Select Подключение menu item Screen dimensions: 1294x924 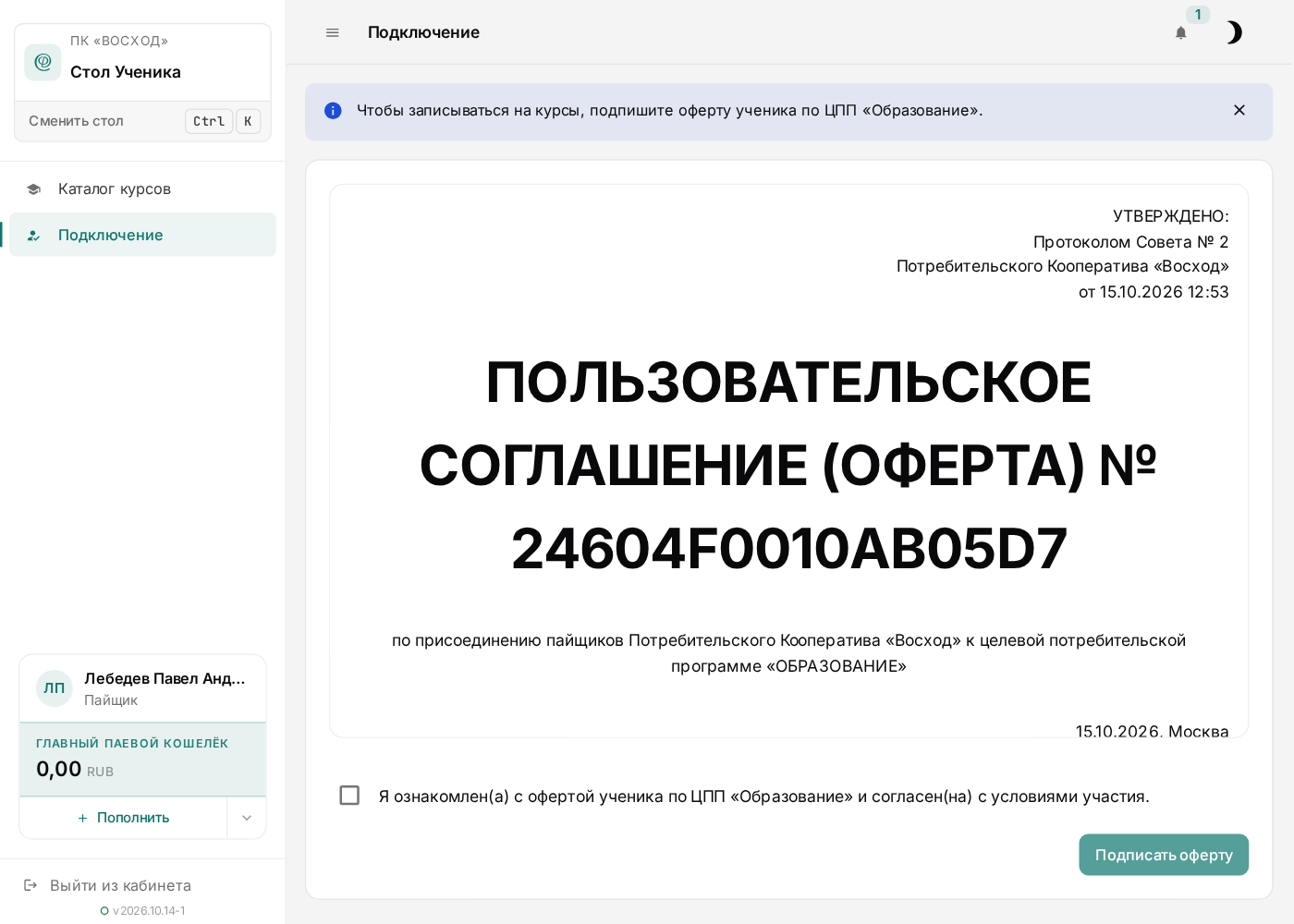click(142, 235)
